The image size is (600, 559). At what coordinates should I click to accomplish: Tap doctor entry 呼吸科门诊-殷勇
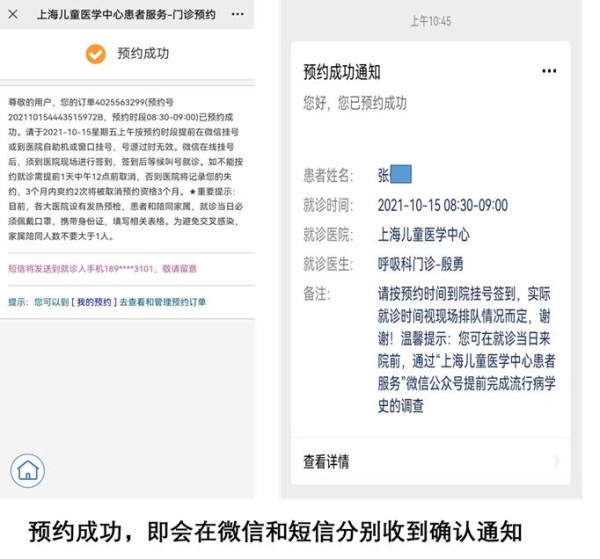point(421,264)
